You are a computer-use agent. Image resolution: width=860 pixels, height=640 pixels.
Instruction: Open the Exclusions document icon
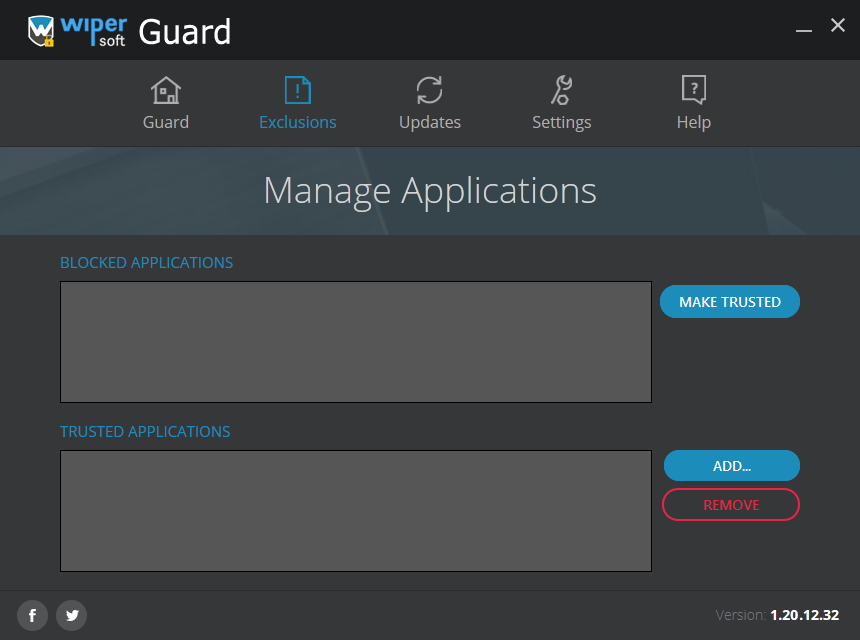click(298, 90)
